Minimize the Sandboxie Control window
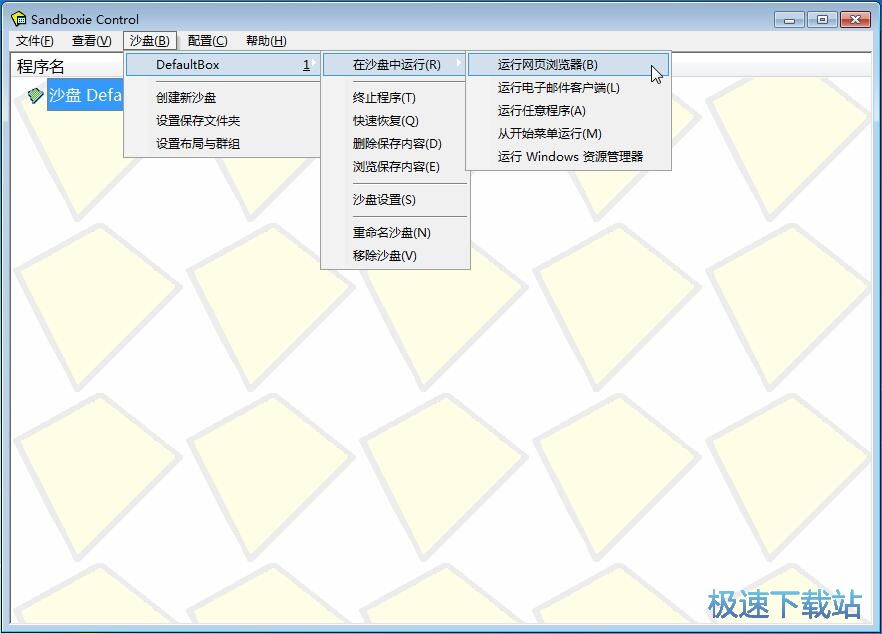Image resolution: width=882 pixels, height=634 pixels. coord(789,20)
